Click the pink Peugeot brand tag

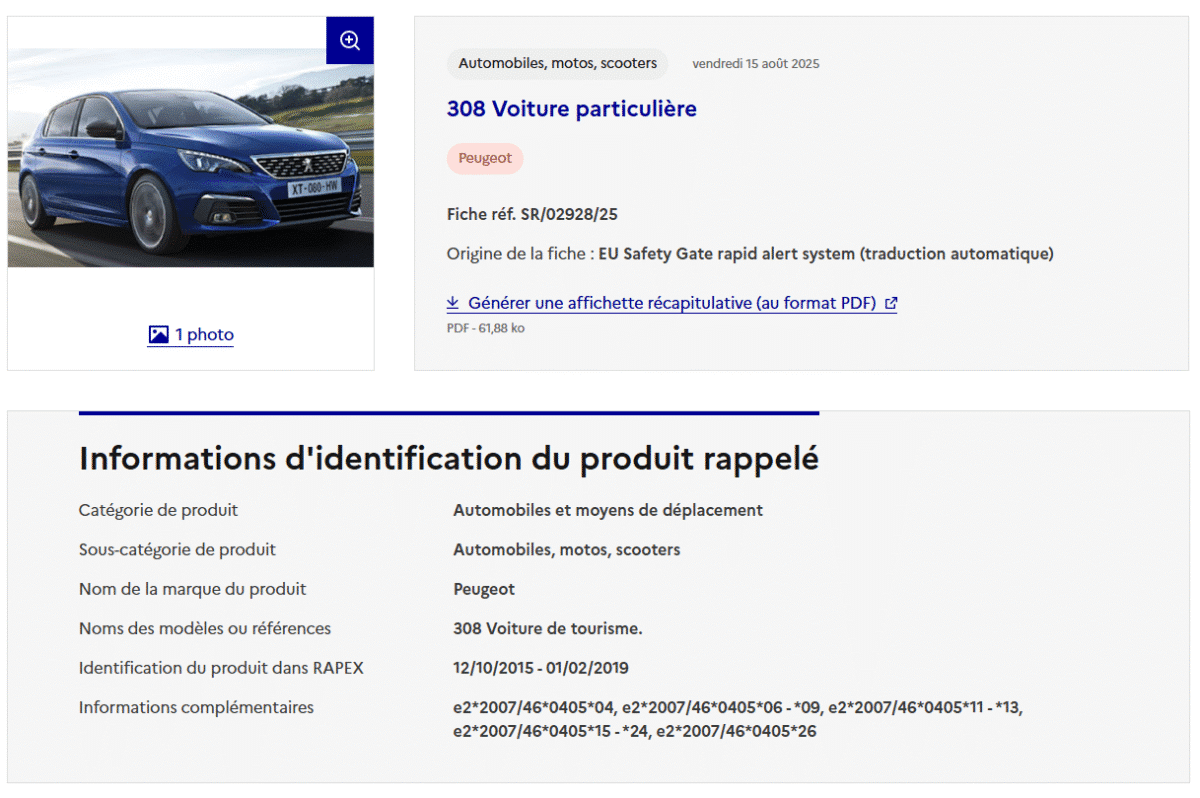[x=485, y=158]
